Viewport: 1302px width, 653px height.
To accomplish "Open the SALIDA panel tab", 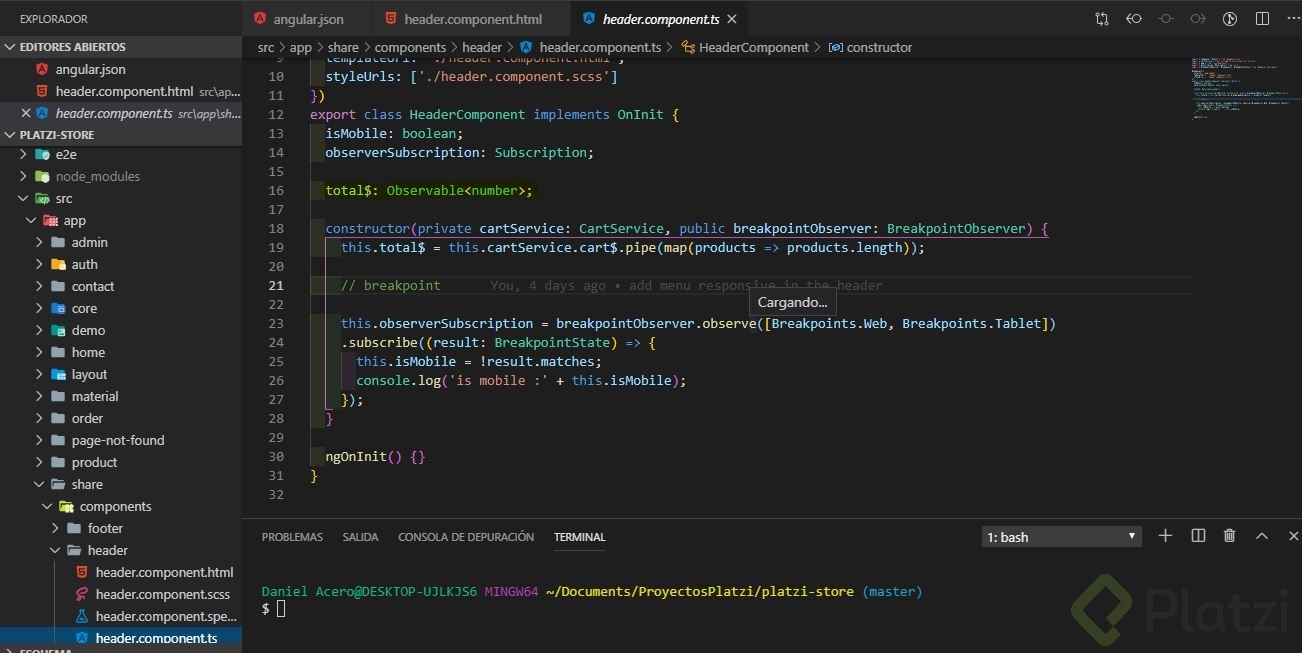I will pyautogui.click(x=360, y=537).
